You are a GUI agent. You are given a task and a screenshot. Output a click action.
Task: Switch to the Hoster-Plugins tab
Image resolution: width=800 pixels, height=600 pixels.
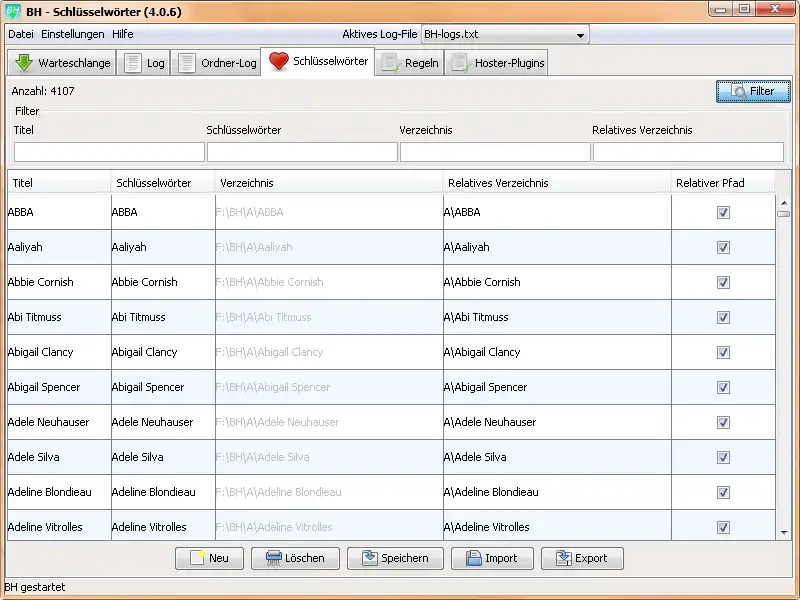pos(496,63)
